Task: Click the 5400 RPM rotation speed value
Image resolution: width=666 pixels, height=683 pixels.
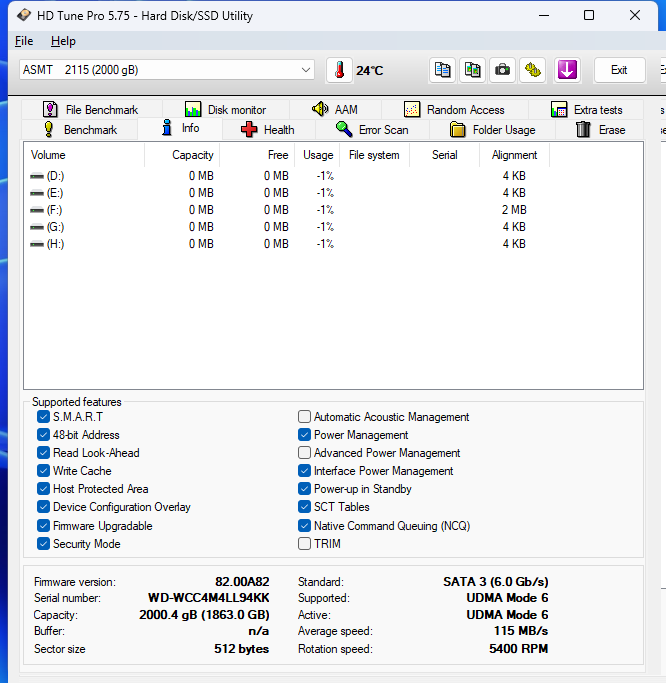Action: pyautogui.click(x=518, y=649)
